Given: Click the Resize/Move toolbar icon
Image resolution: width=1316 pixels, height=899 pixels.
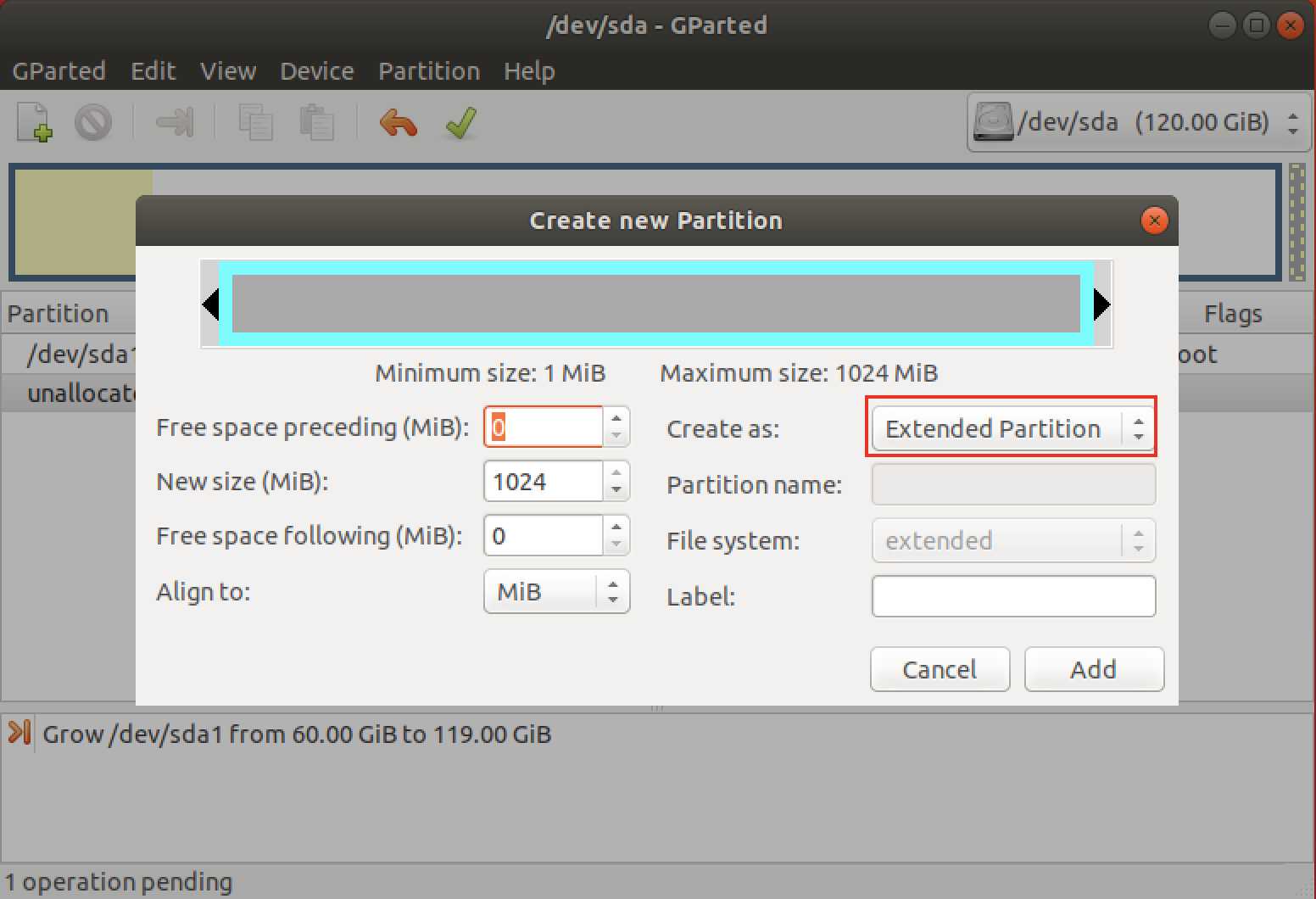Looking at the screenshot, I should click(x=175, y=122).
